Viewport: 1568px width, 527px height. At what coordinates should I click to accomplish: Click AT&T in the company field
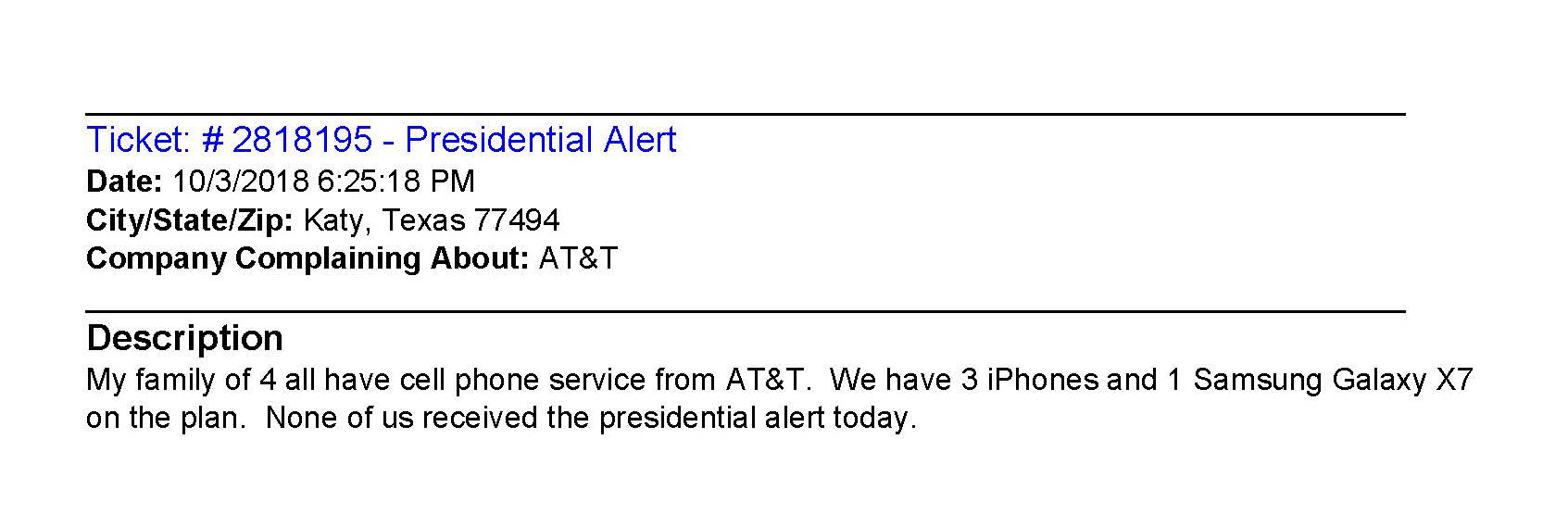[x=578, y=258]
